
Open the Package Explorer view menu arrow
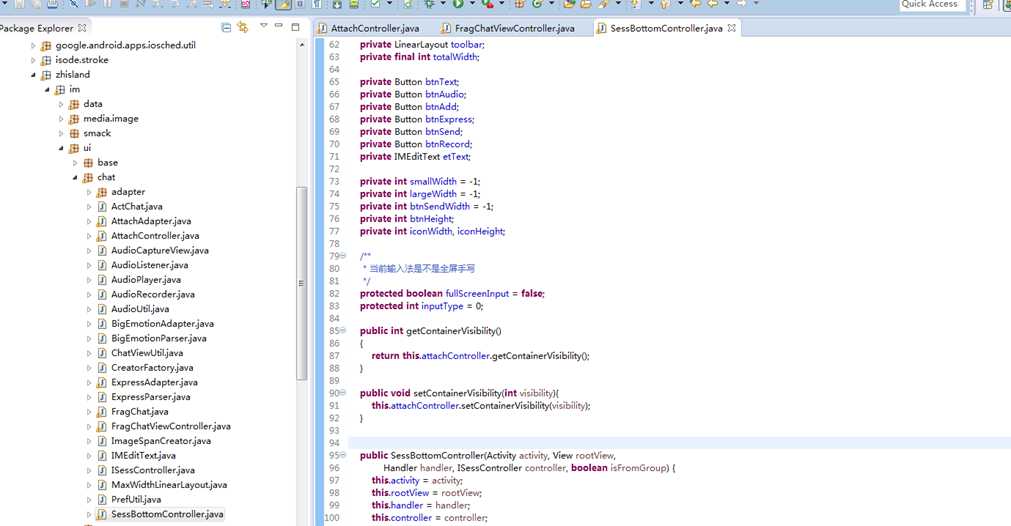pos(263,27)
